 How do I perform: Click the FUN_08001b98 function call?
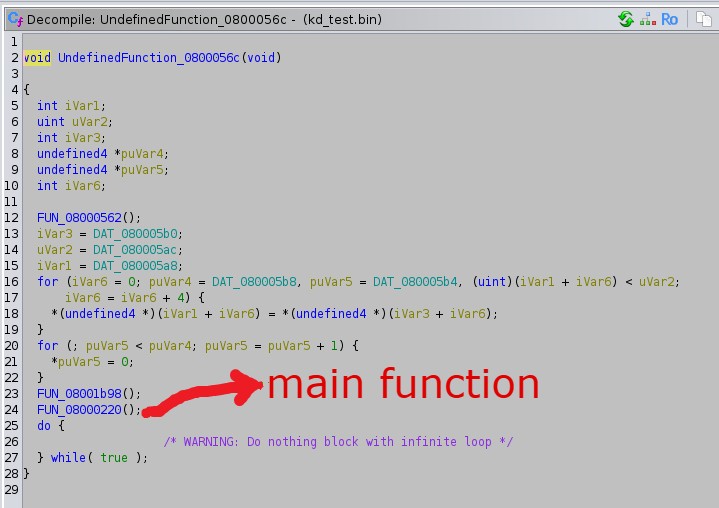(x=79, y=394)
